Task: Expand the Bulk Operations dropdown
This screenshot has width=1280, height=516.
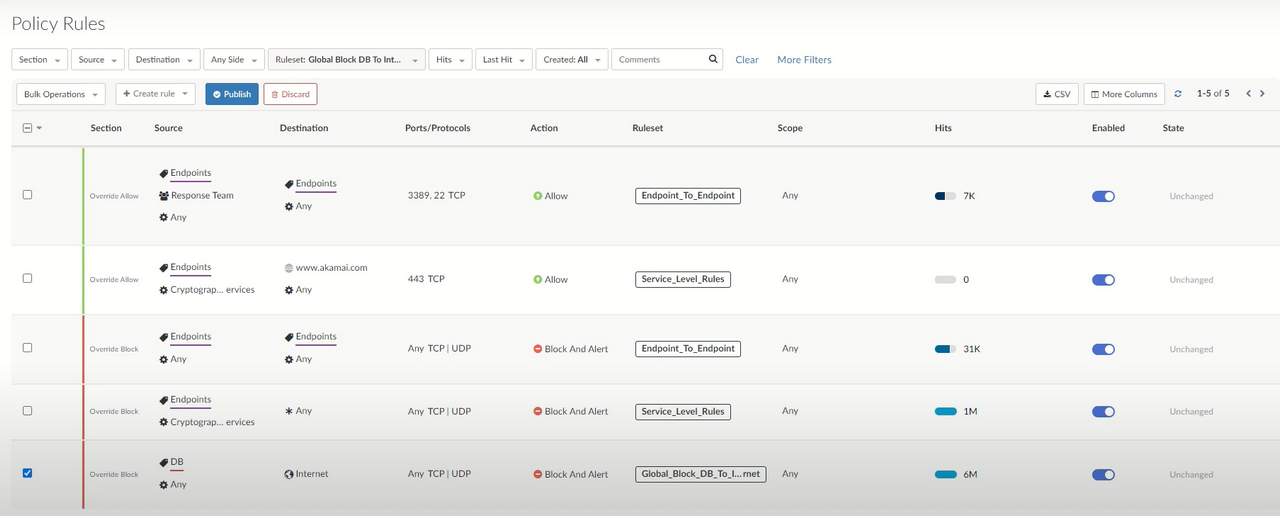Action: point(62,94)
